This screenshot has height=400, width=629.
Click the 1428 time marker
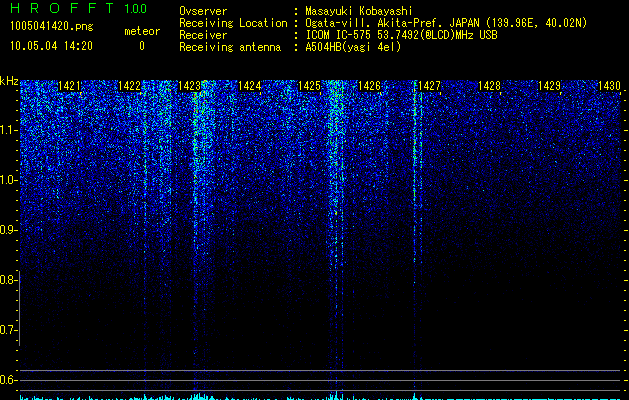click(489, 86)
